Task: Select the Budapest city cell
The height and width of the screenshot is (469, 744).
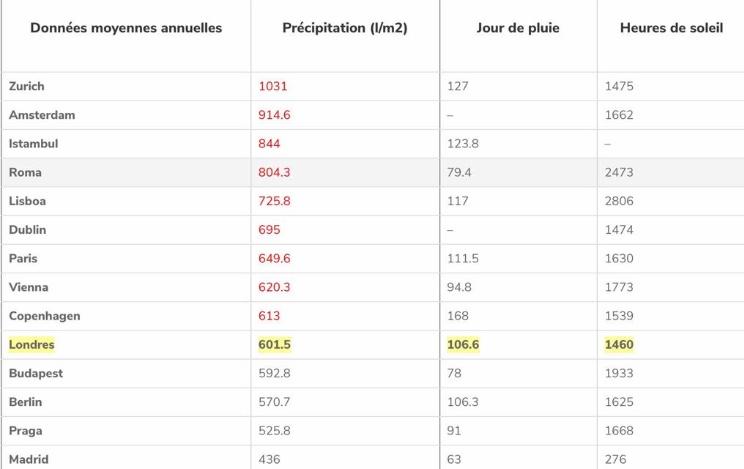Action: coord(36,373)
